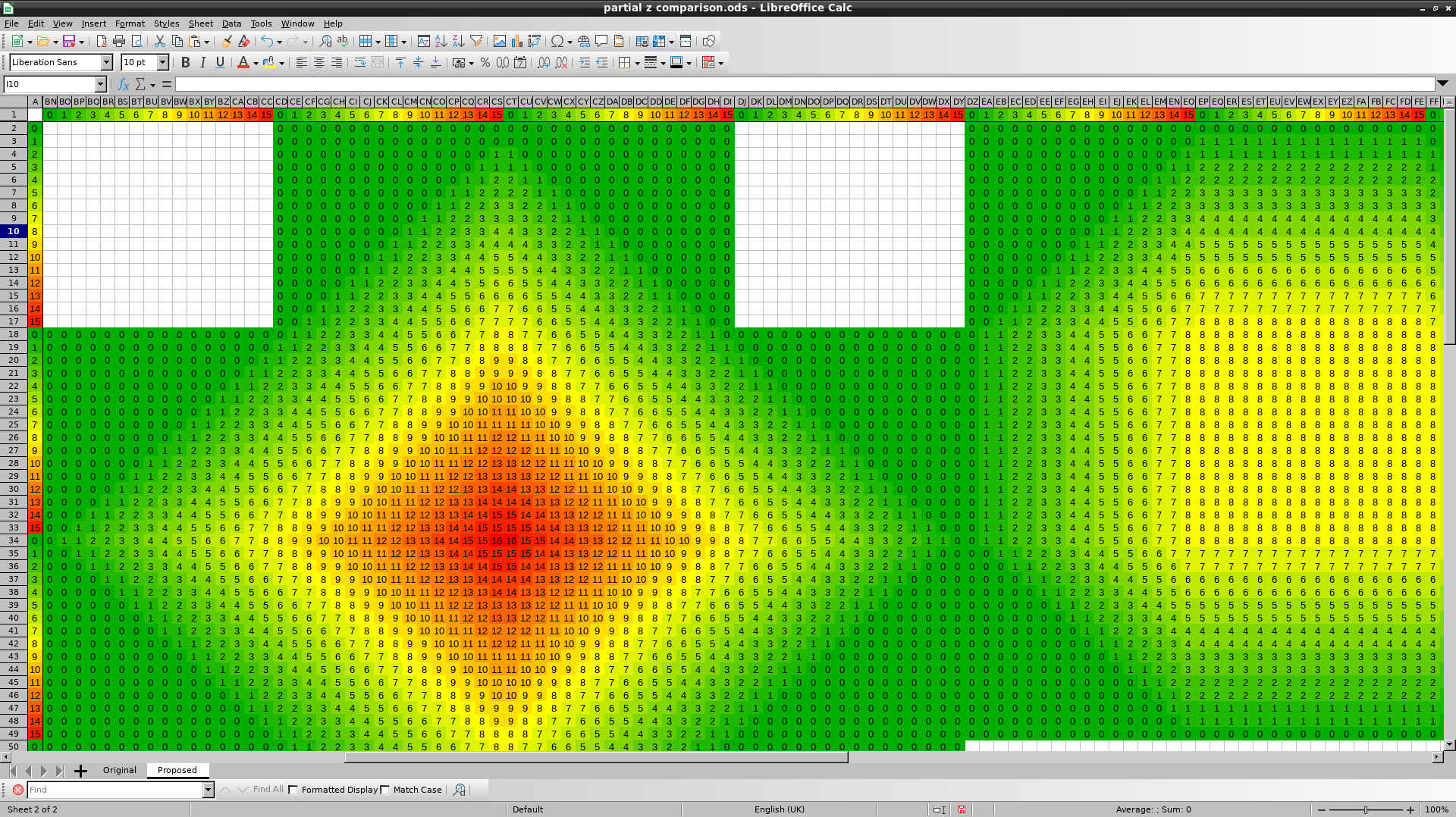Toggle bold formatting
1456x817 pixels.
(x=185, y=63)
